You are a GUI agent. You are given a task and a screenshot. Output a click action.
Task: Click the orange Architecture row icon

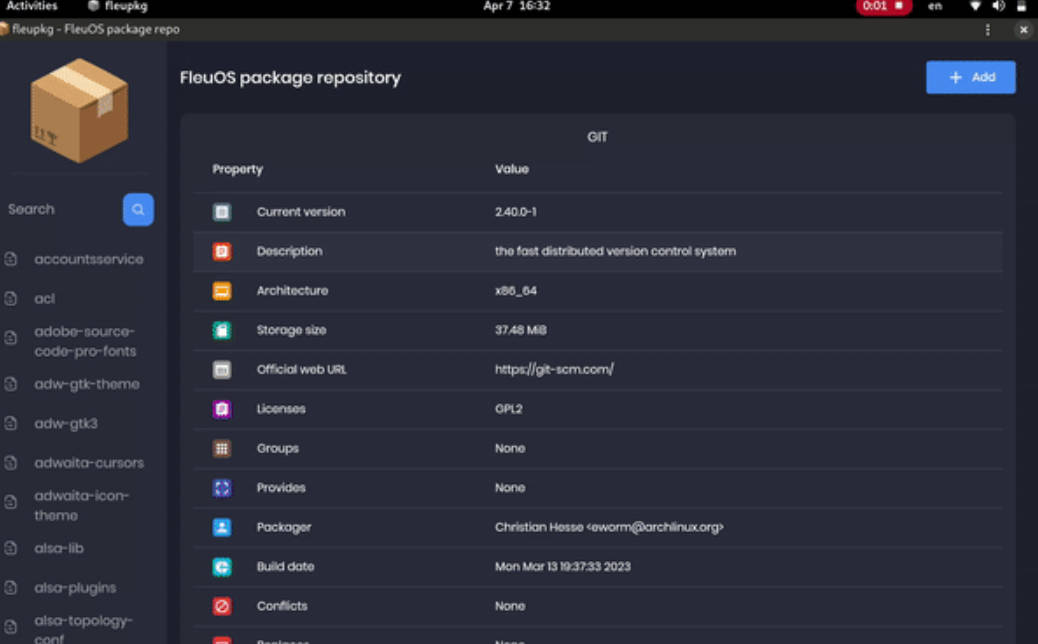(x=222, y=291)
